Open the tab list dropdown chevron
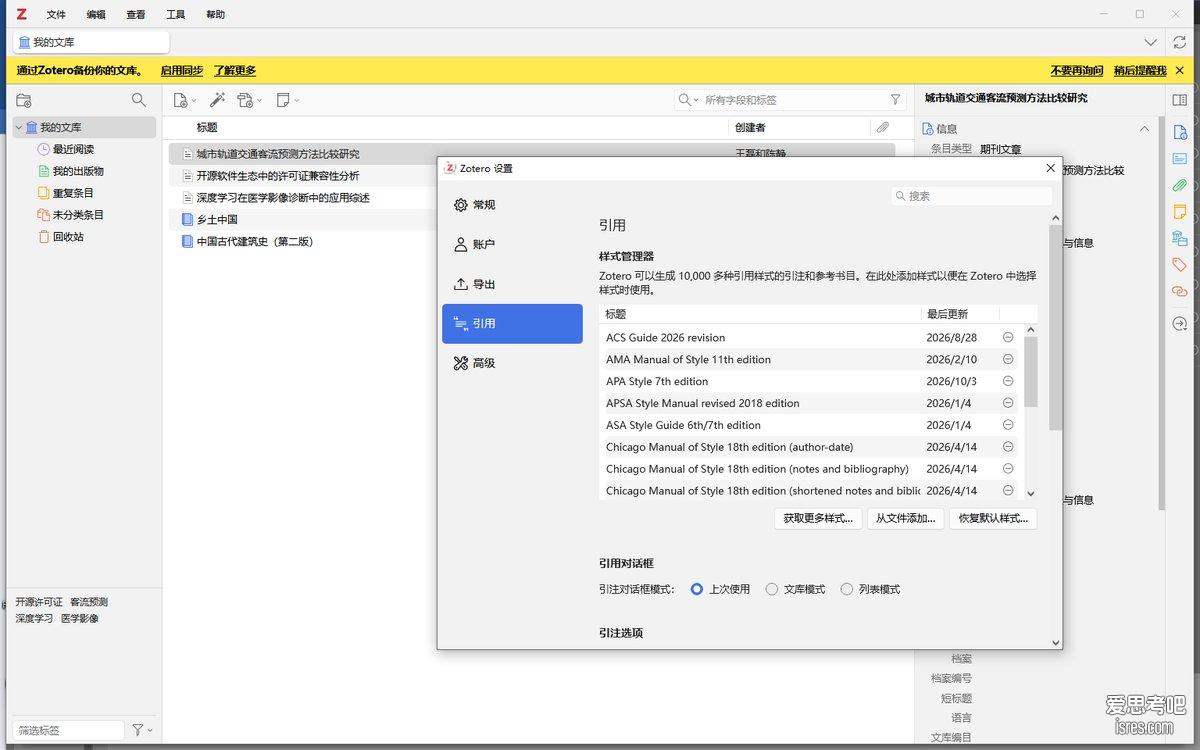1200x750 pixels. click(1151, 42)
